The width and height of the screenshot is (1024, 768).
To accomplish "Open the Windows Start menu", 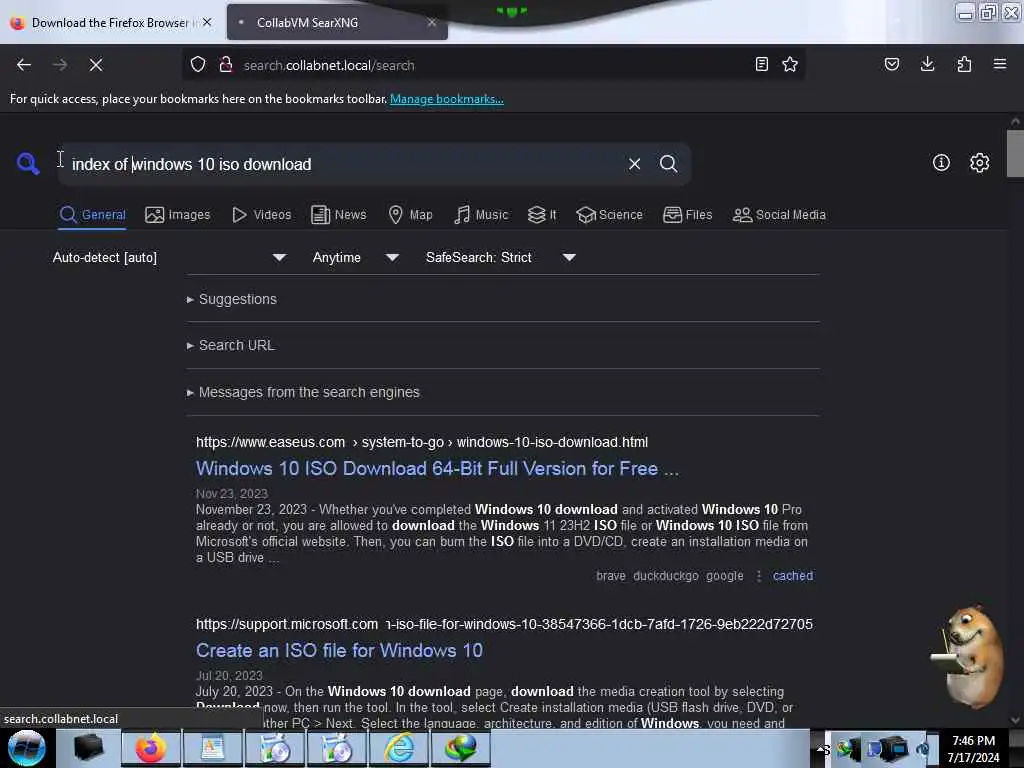I will (26, 748).
